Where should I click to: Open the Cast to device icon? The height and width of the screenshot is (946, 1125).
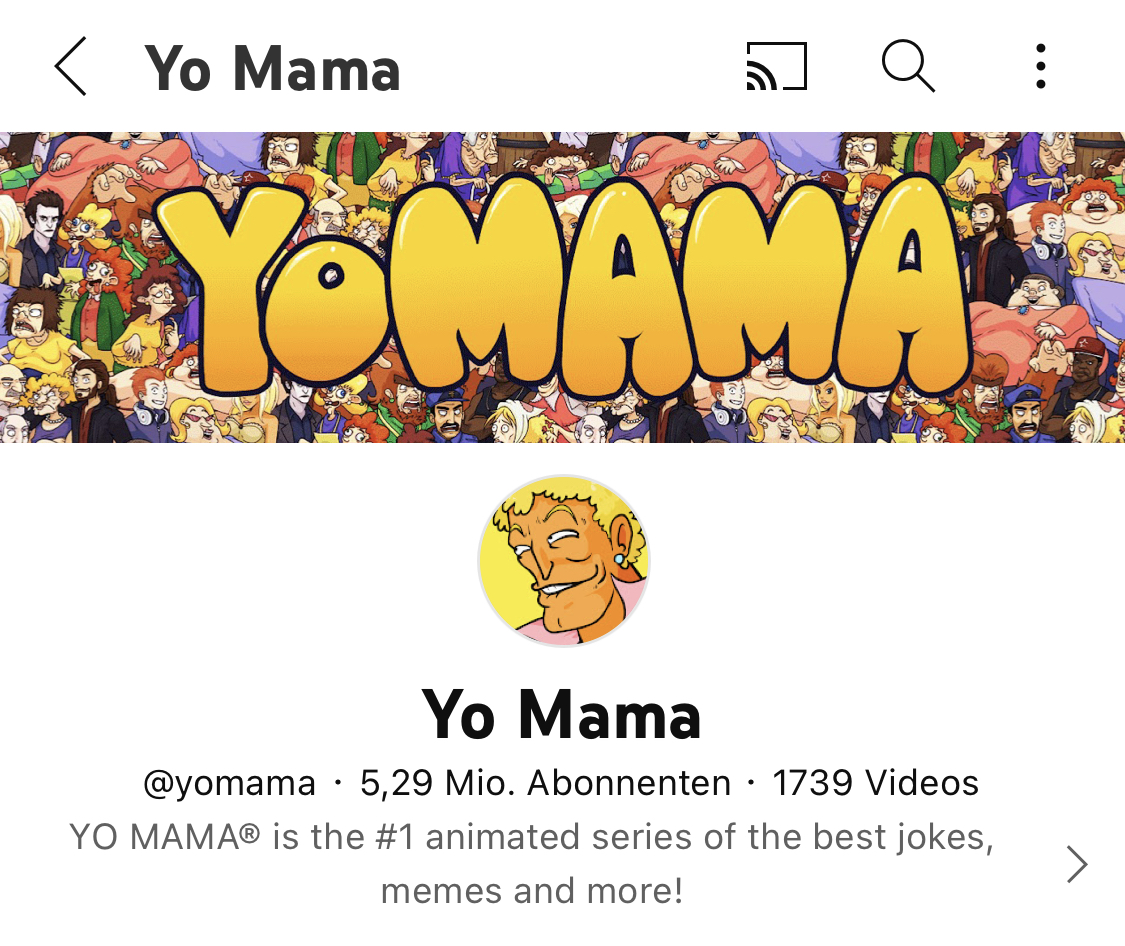tap(777, 67)
